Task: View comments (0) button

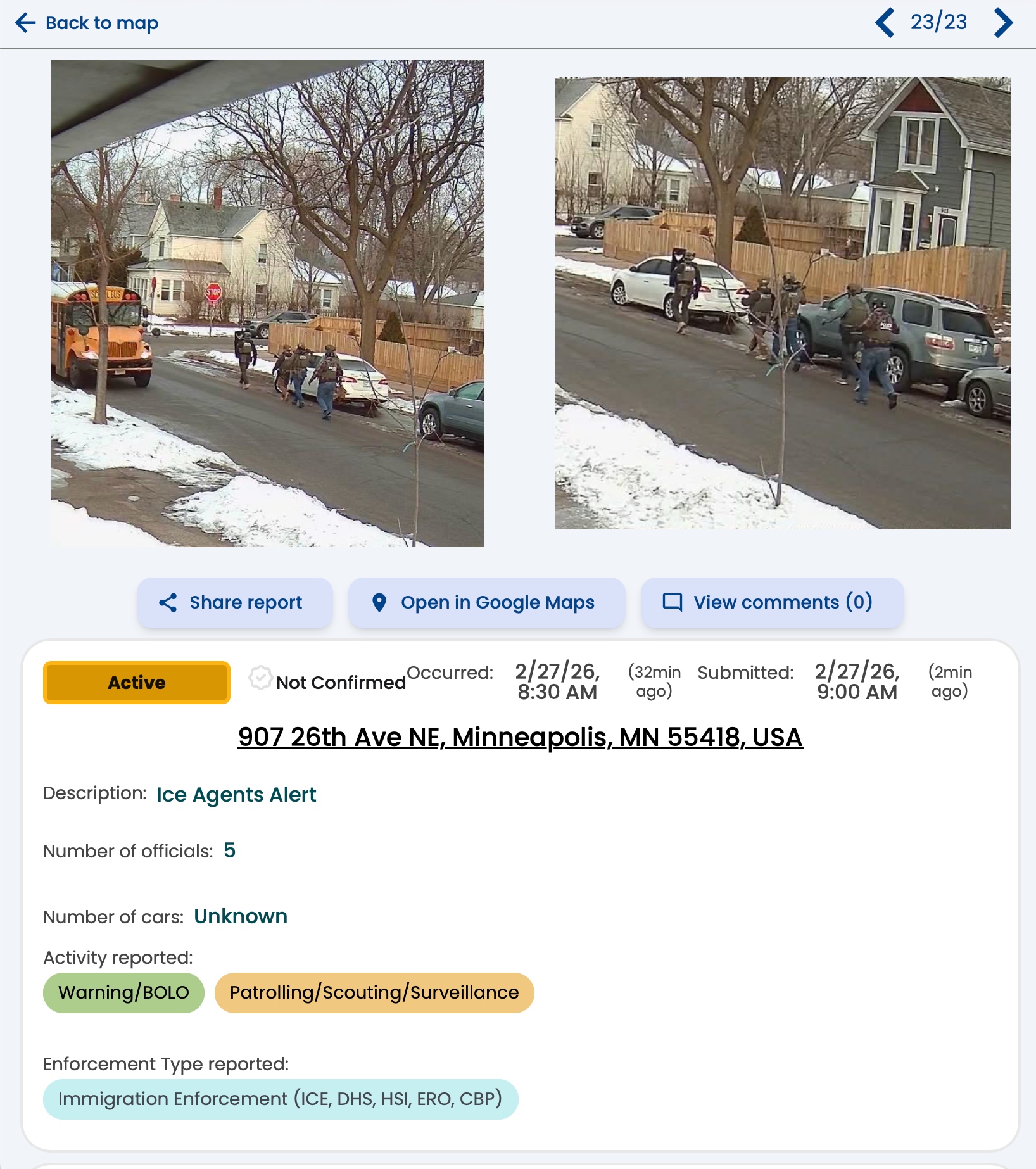Action: pos(773,603)
